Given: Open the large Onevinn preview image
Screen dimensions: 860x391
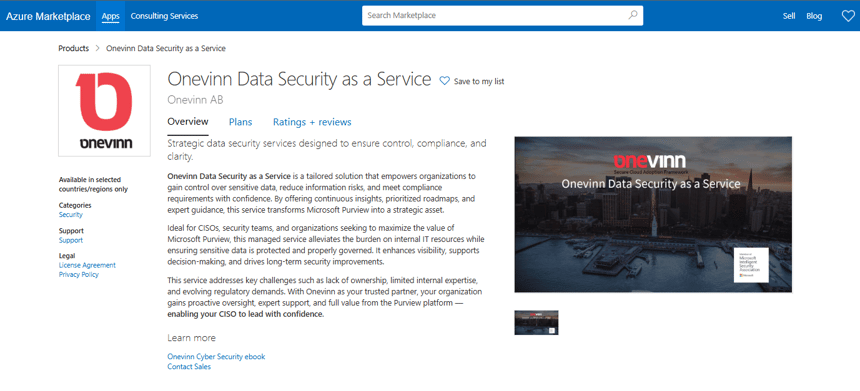Looking at the screenshot, I should click(653, 214).
